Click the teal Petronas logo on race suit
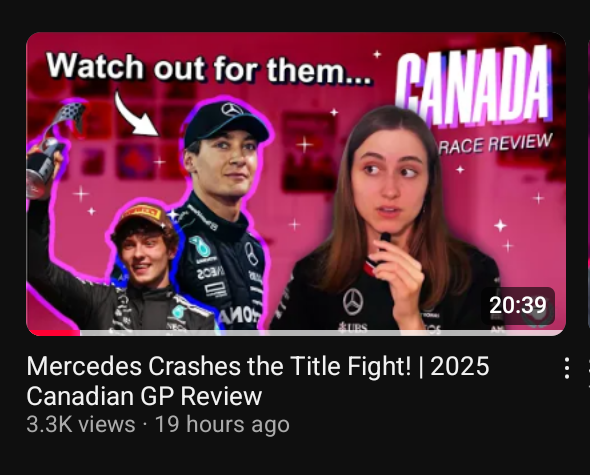 click(x=200, y=246)
